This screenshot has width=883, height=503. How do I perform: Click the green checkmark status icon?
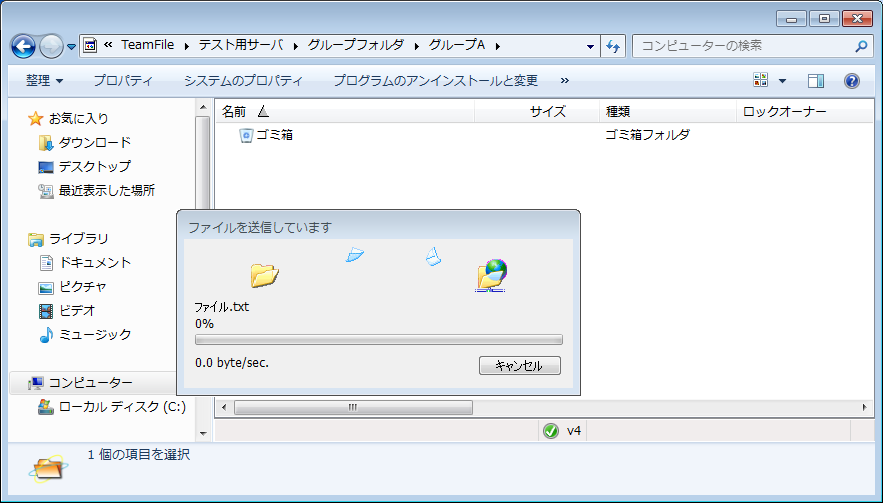[x=550, y=431]
